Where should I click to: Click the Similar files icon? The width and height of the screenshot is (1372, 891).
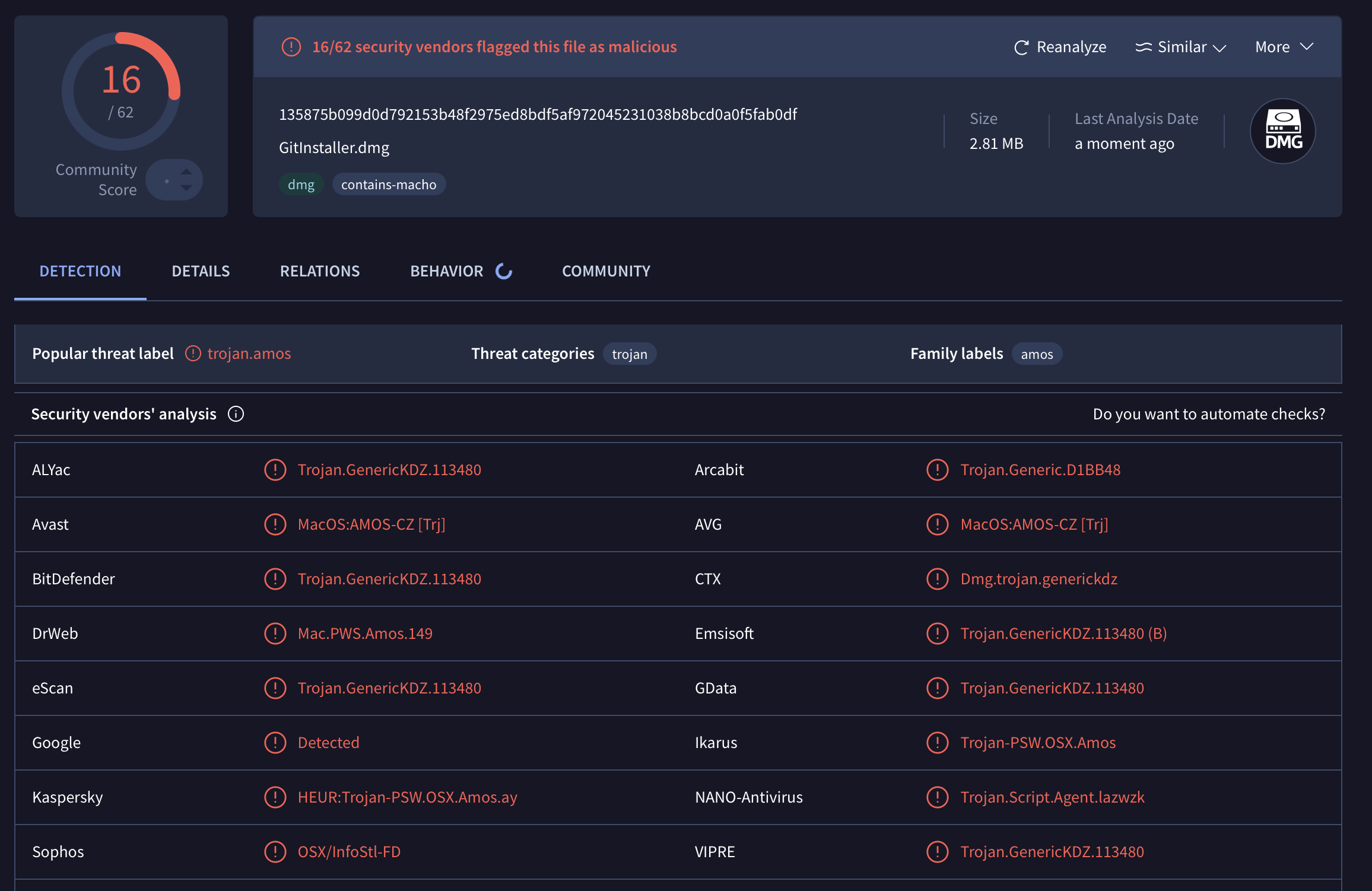point(1143,47)
